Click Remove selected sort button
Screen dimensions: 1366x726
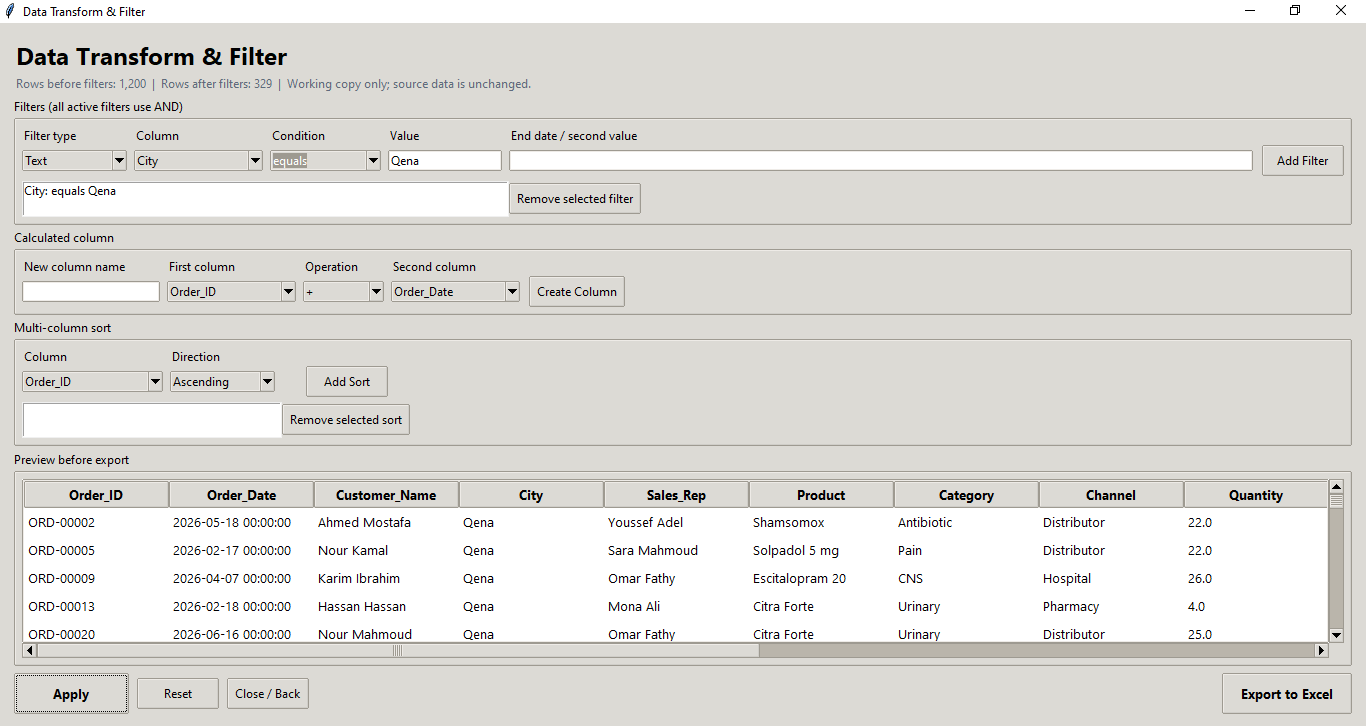[346, 420]
